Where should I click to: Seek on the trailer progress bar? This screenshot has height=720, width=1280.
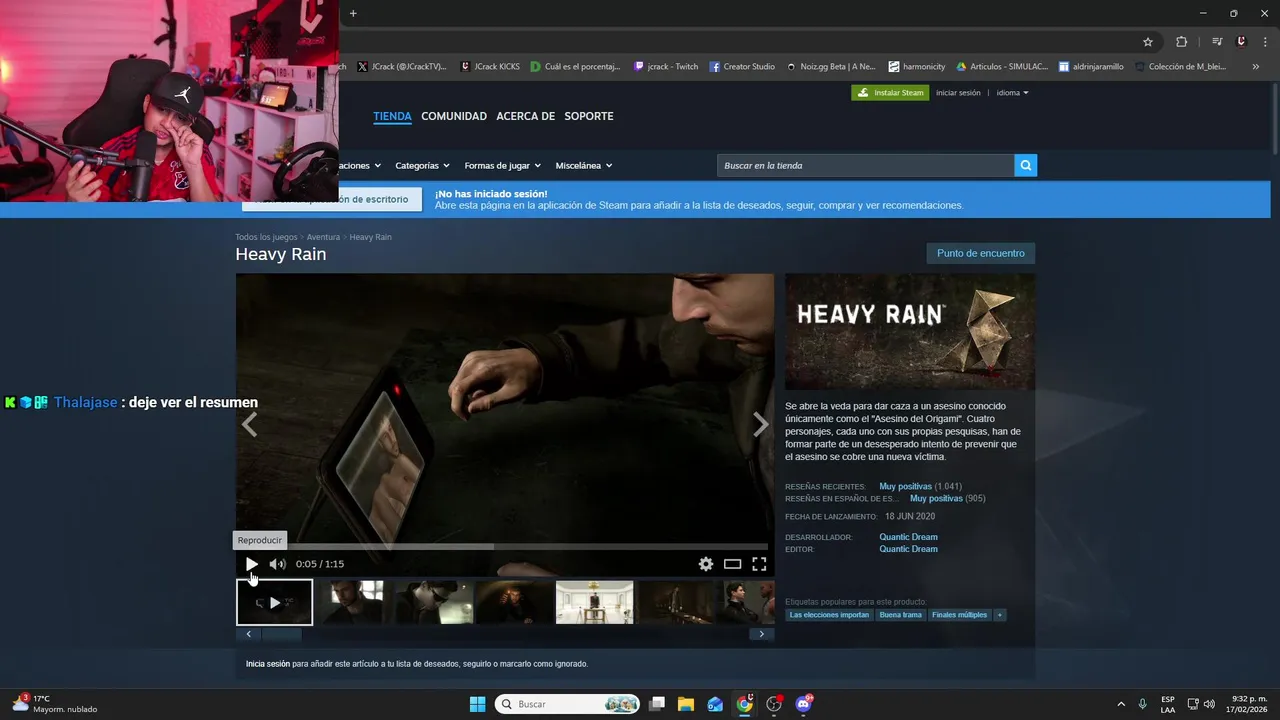(x=502, y=547)
